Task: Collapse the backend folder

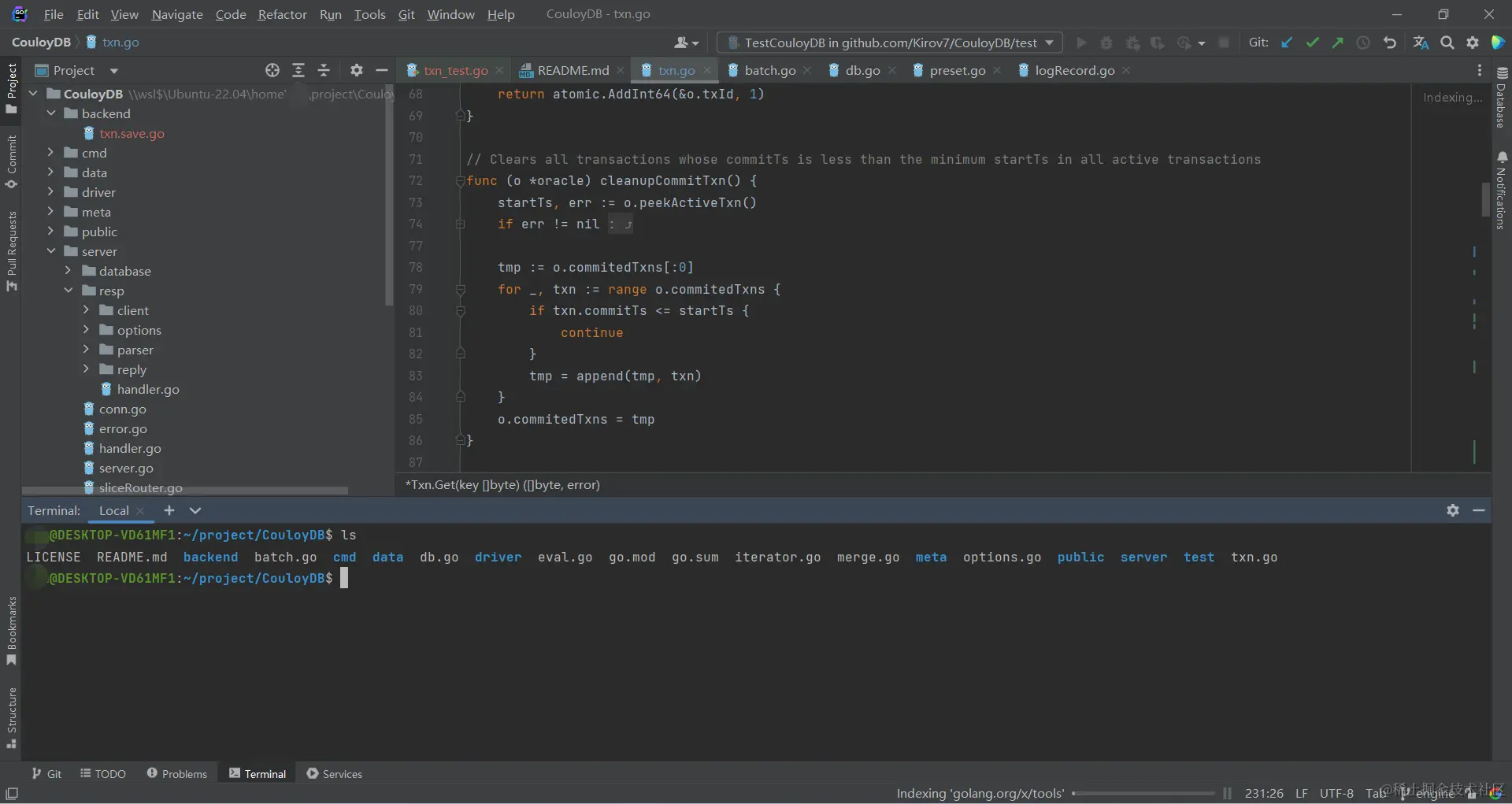Action: tap(51, 113)
